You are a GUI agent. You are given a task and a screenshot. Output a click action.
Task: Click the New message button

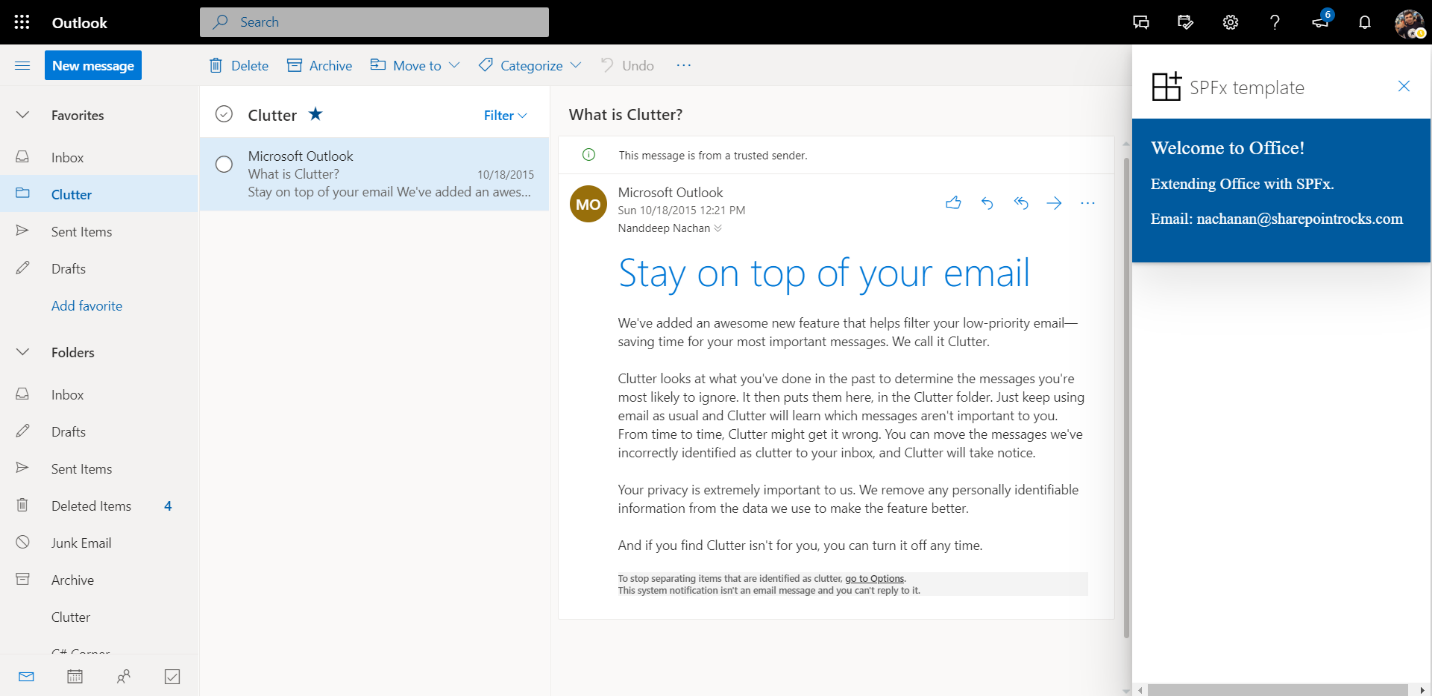93,66
